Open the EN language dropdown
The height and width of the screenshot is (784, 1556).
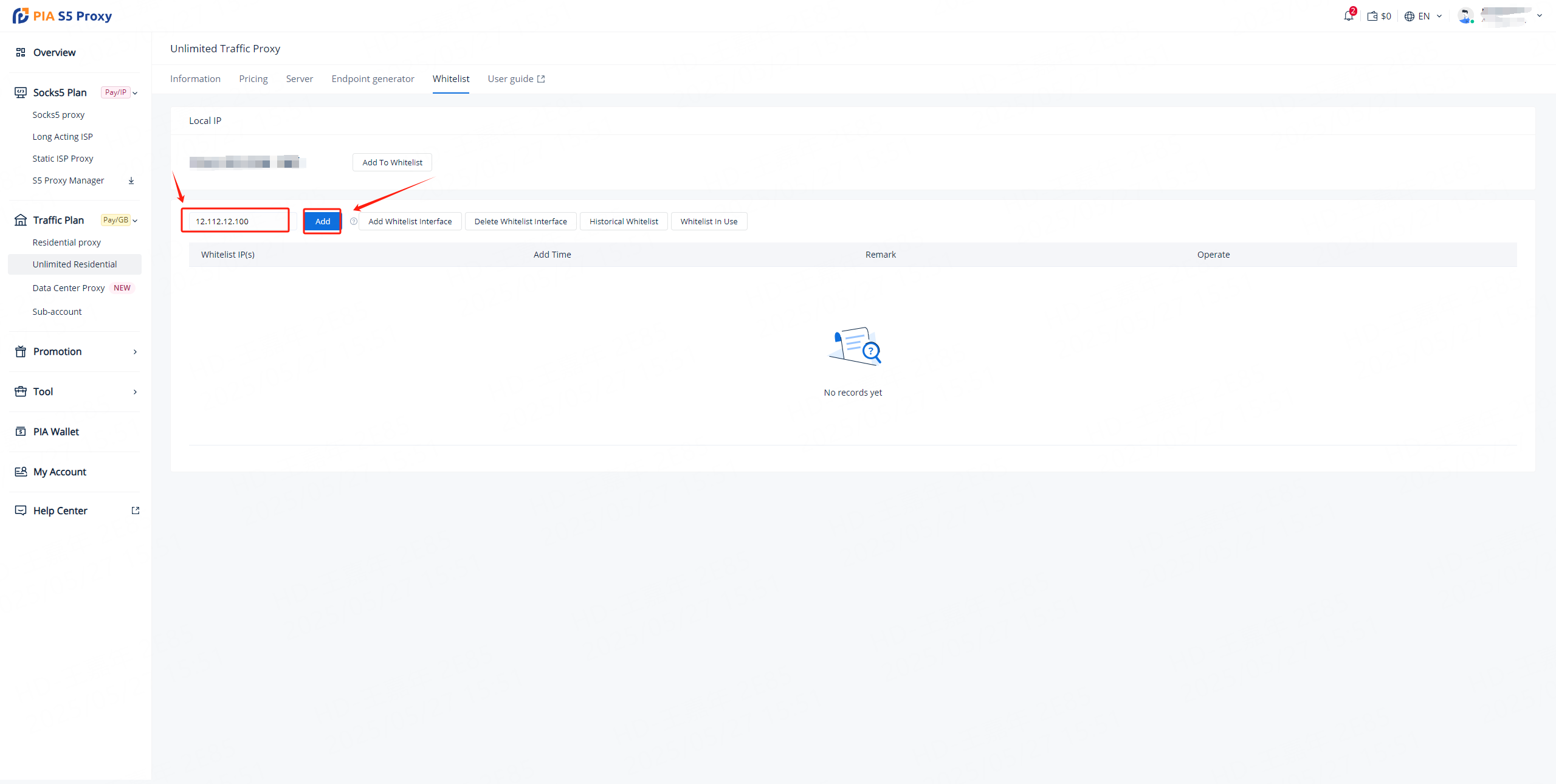pos(1439,16)
